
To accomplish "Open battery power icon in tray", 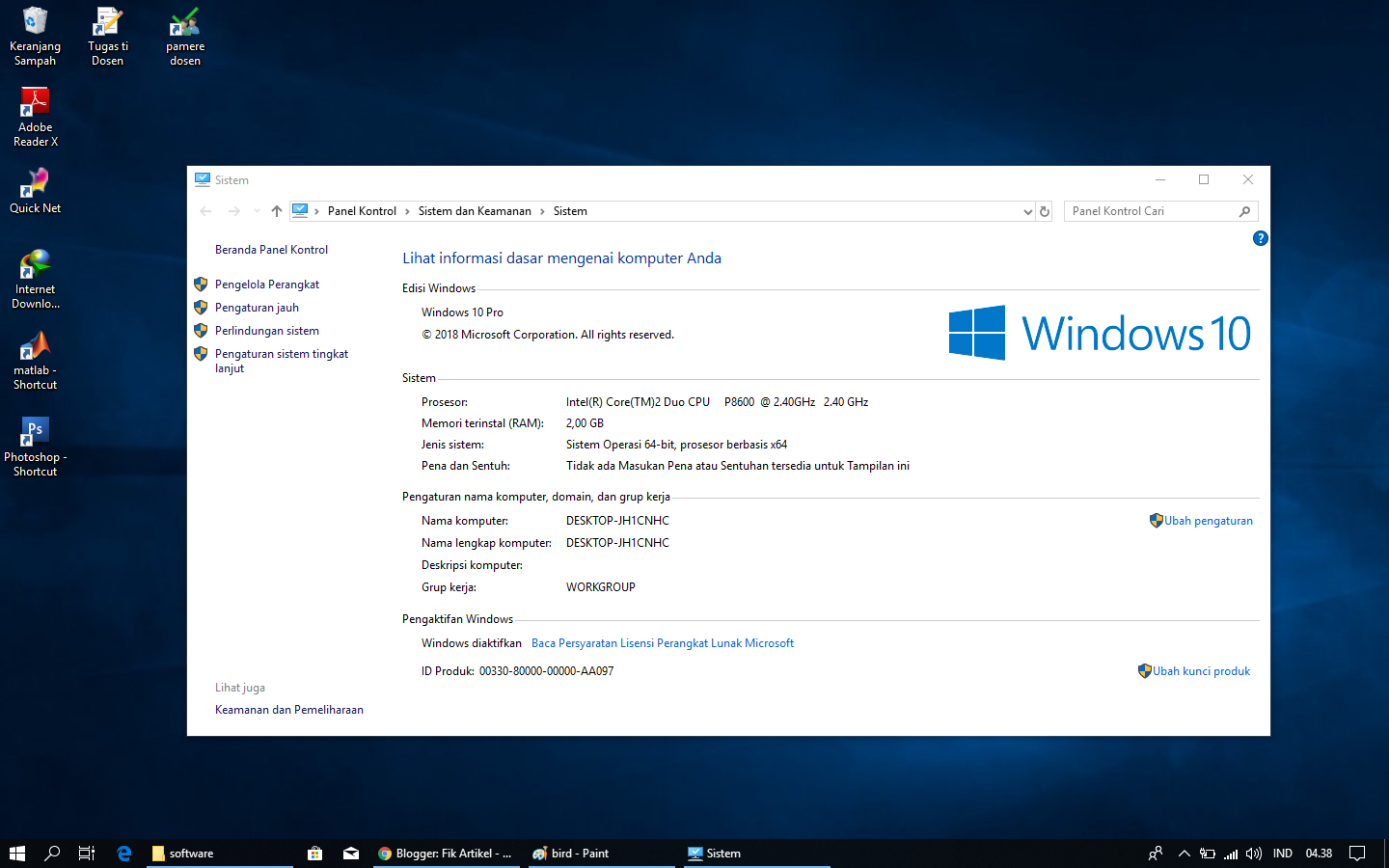I will point(1208,854).
